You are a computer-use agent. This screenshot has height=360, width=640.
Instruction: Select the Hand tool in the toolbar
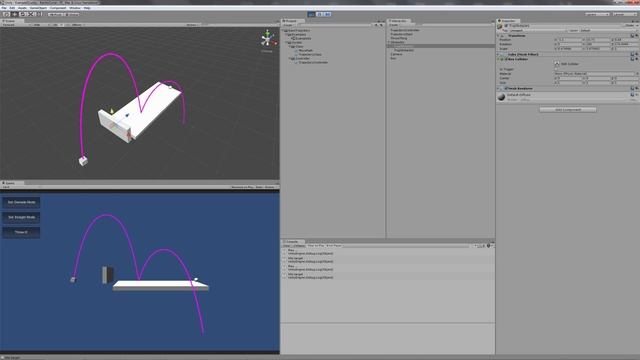[6, 14]
